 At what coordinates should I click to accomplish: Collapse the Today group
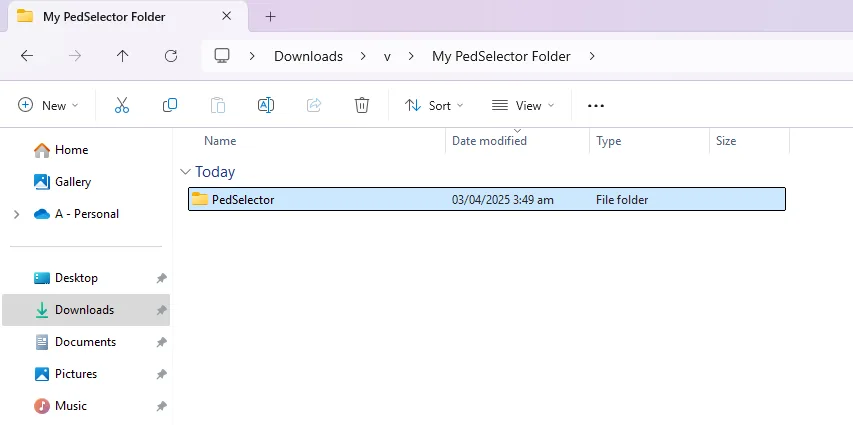pos(186,172)
